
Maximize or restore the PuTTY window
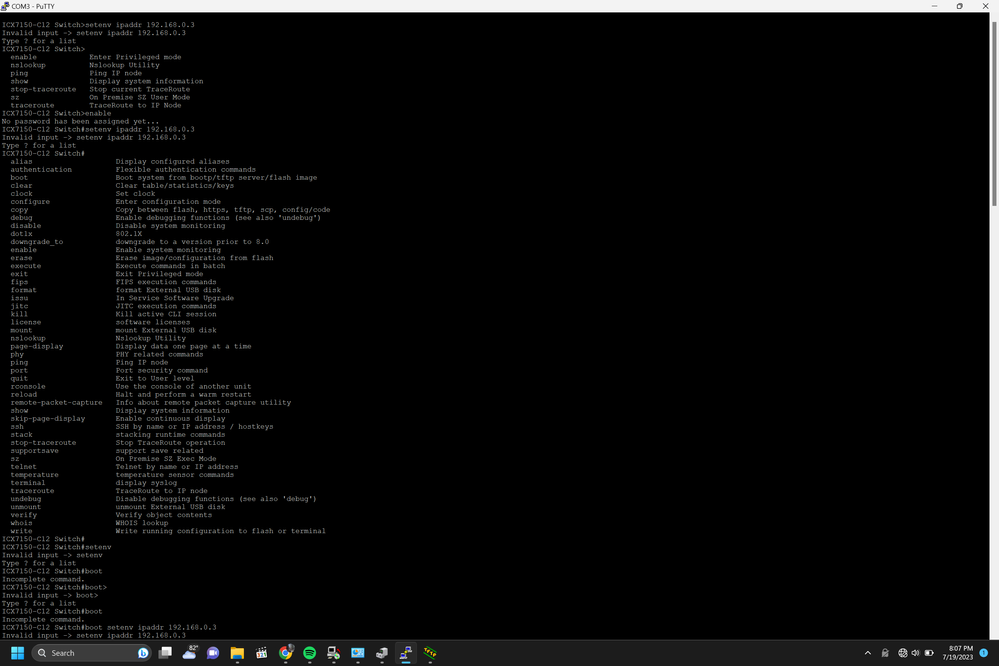(959, 6)
